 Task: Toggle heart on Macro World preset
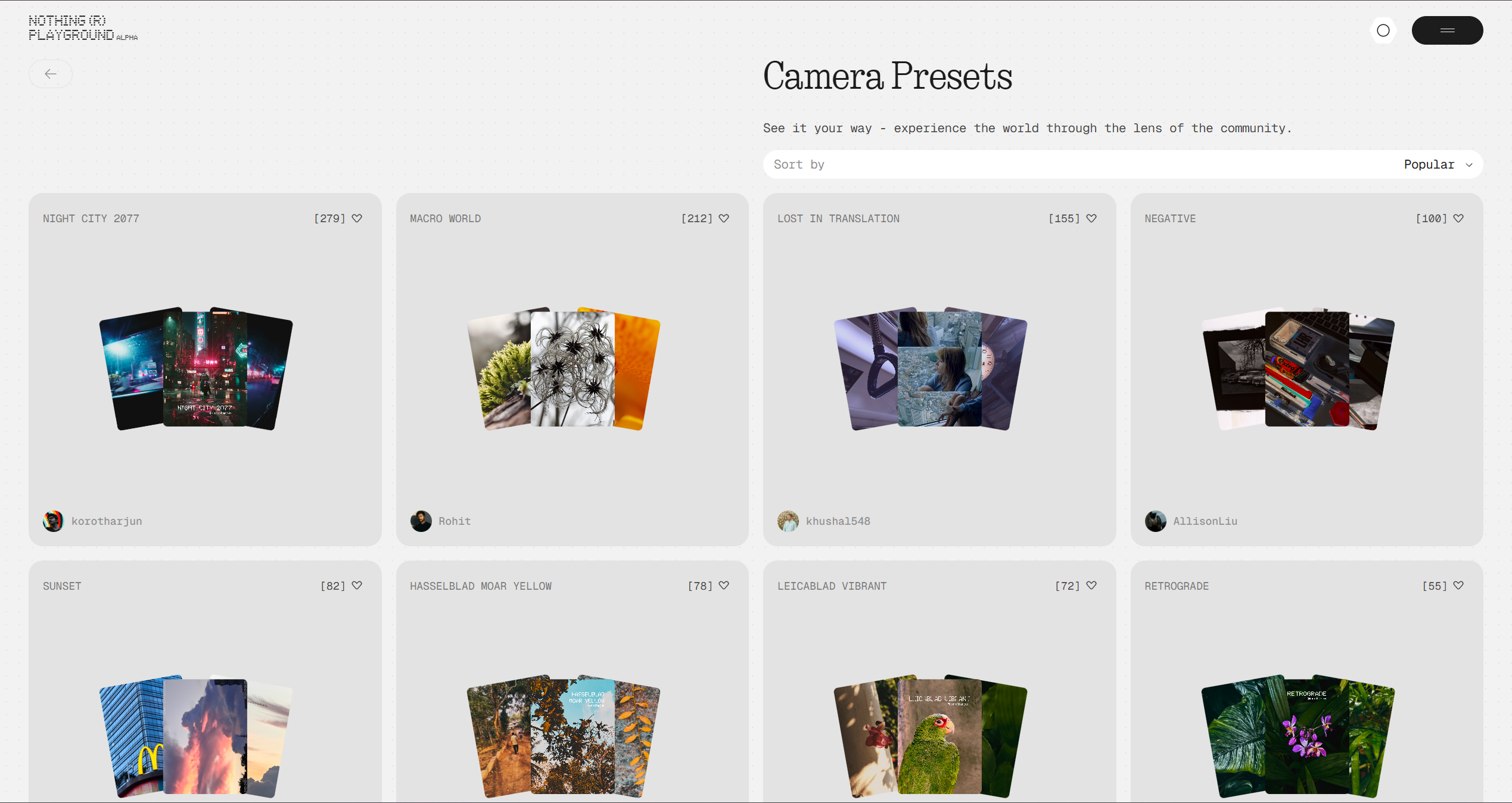724,219
